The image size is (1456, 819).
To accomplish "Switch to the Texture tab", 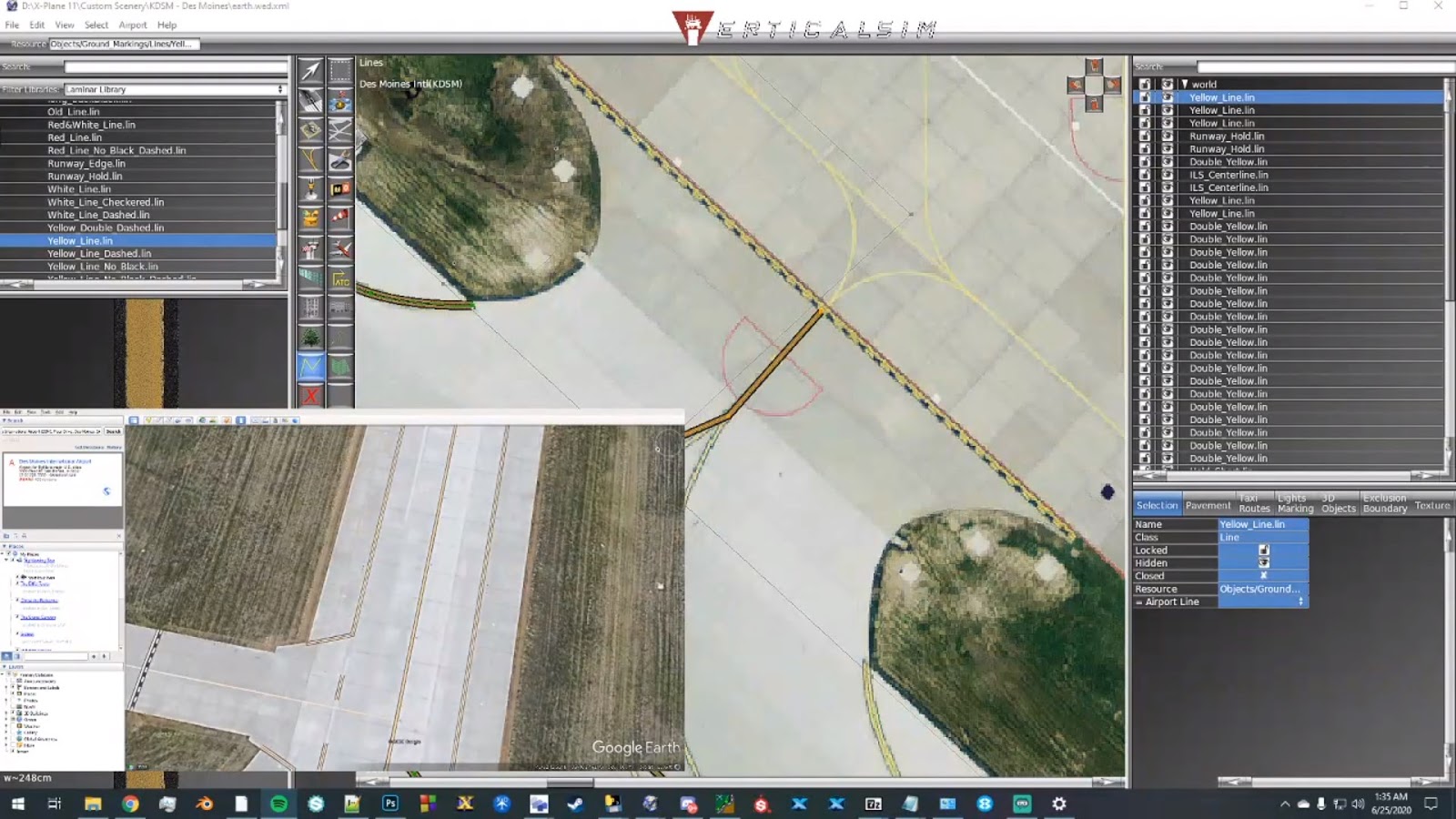I will 1432,505.
